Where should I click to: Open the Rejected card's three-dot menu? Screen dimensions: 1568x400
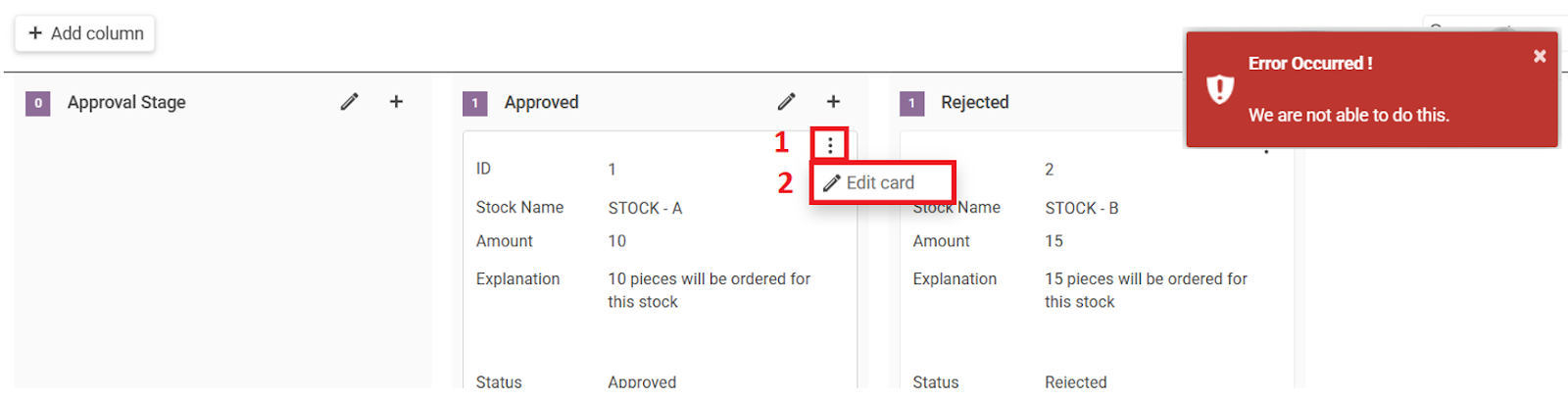click(x=1266, y=149)
